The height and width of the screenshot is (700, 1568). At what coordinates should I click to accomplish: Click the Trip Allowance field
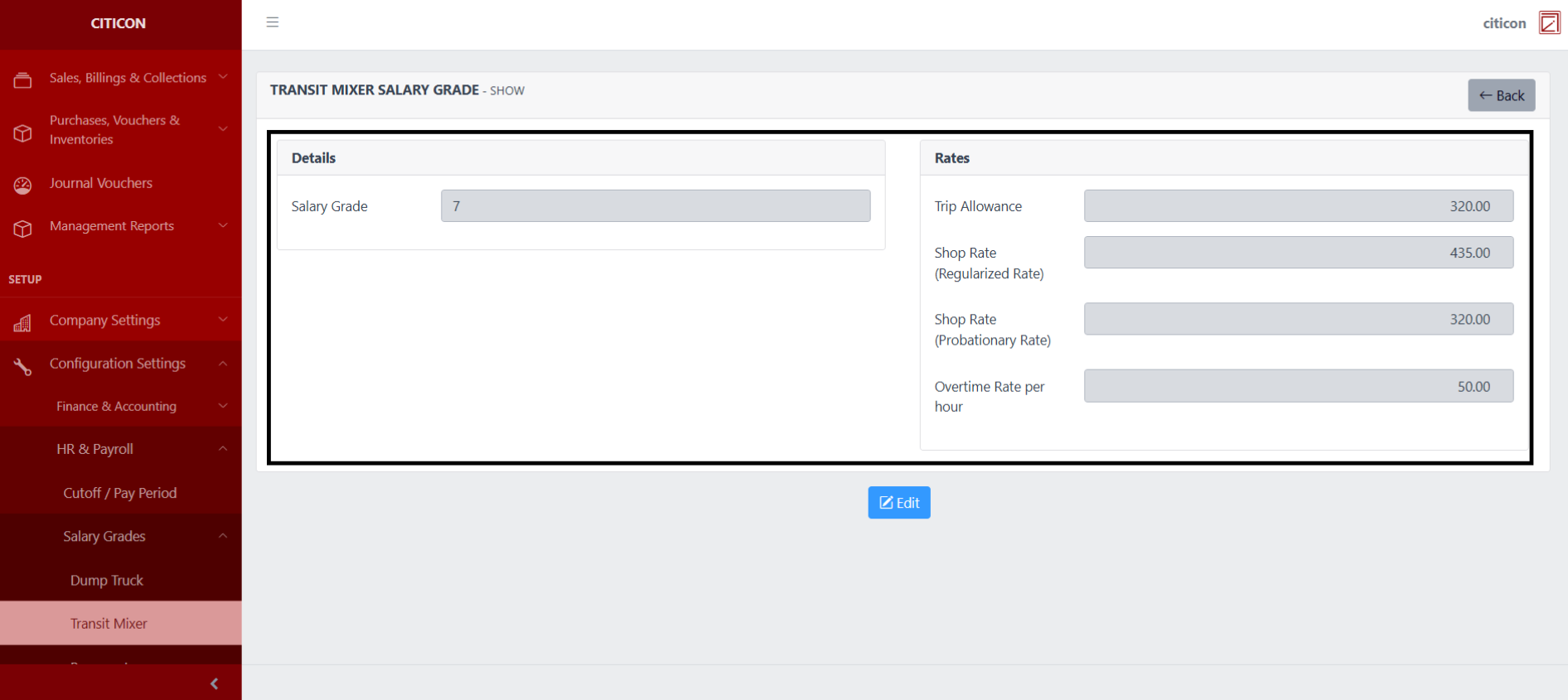(x=1298, y=206)
